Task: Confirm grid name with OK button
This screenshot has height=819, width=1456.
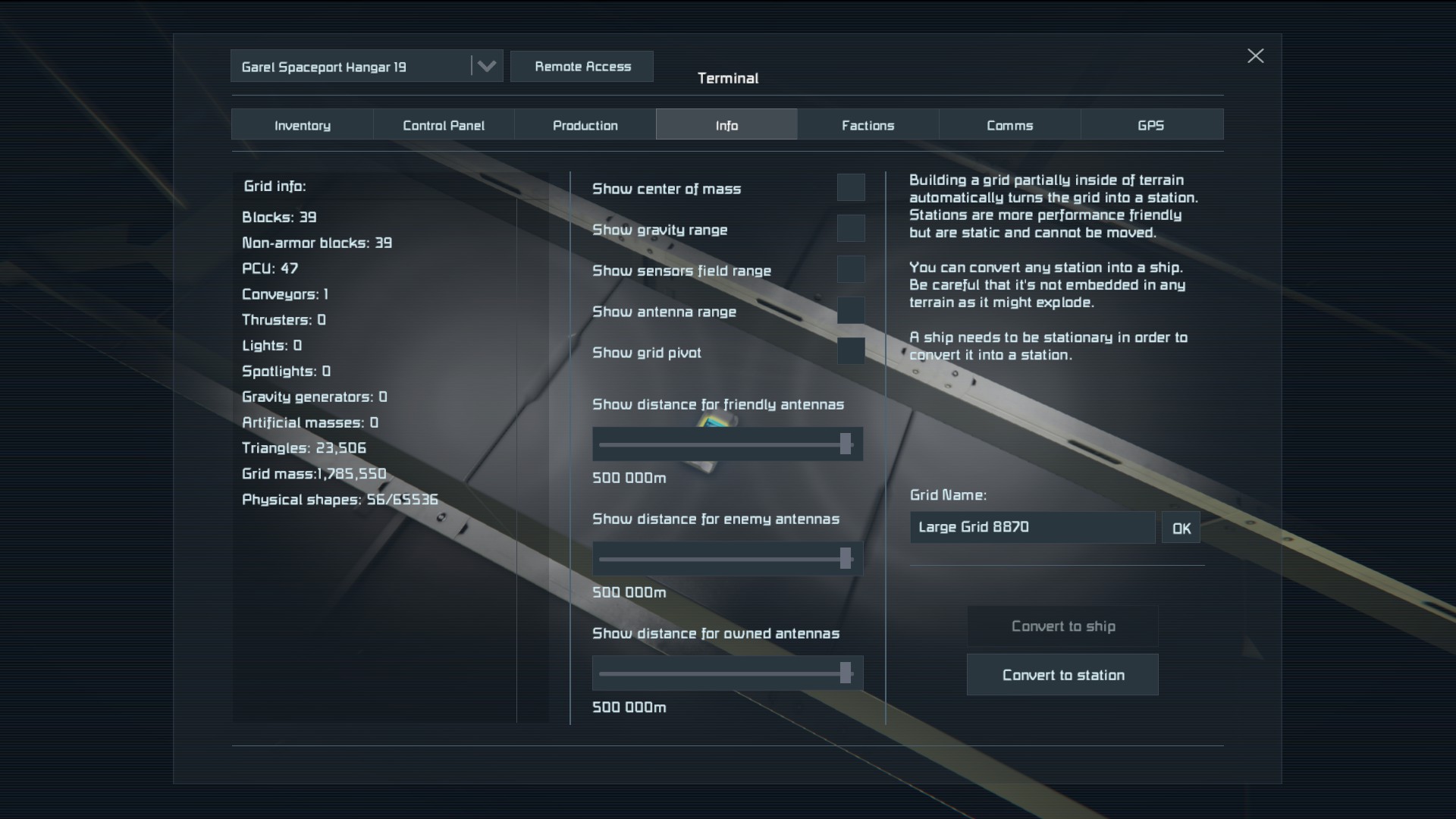Action: point(1181,529)
